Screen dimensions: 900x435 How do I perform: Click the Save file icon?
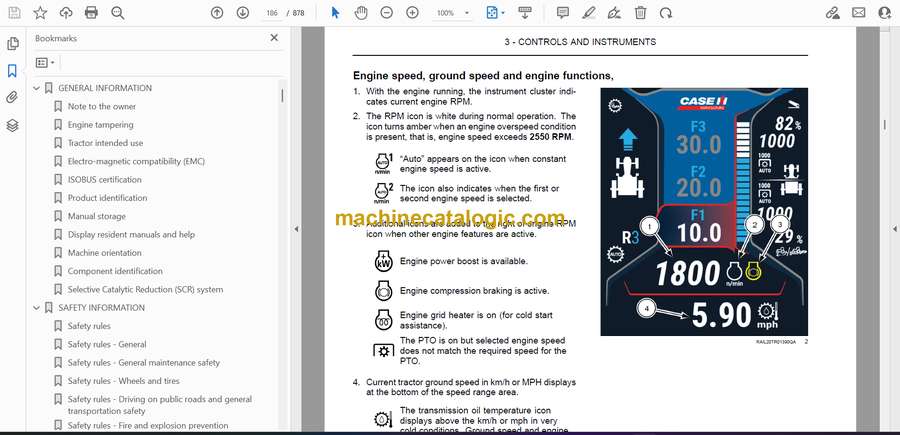[x=14, y=13]
